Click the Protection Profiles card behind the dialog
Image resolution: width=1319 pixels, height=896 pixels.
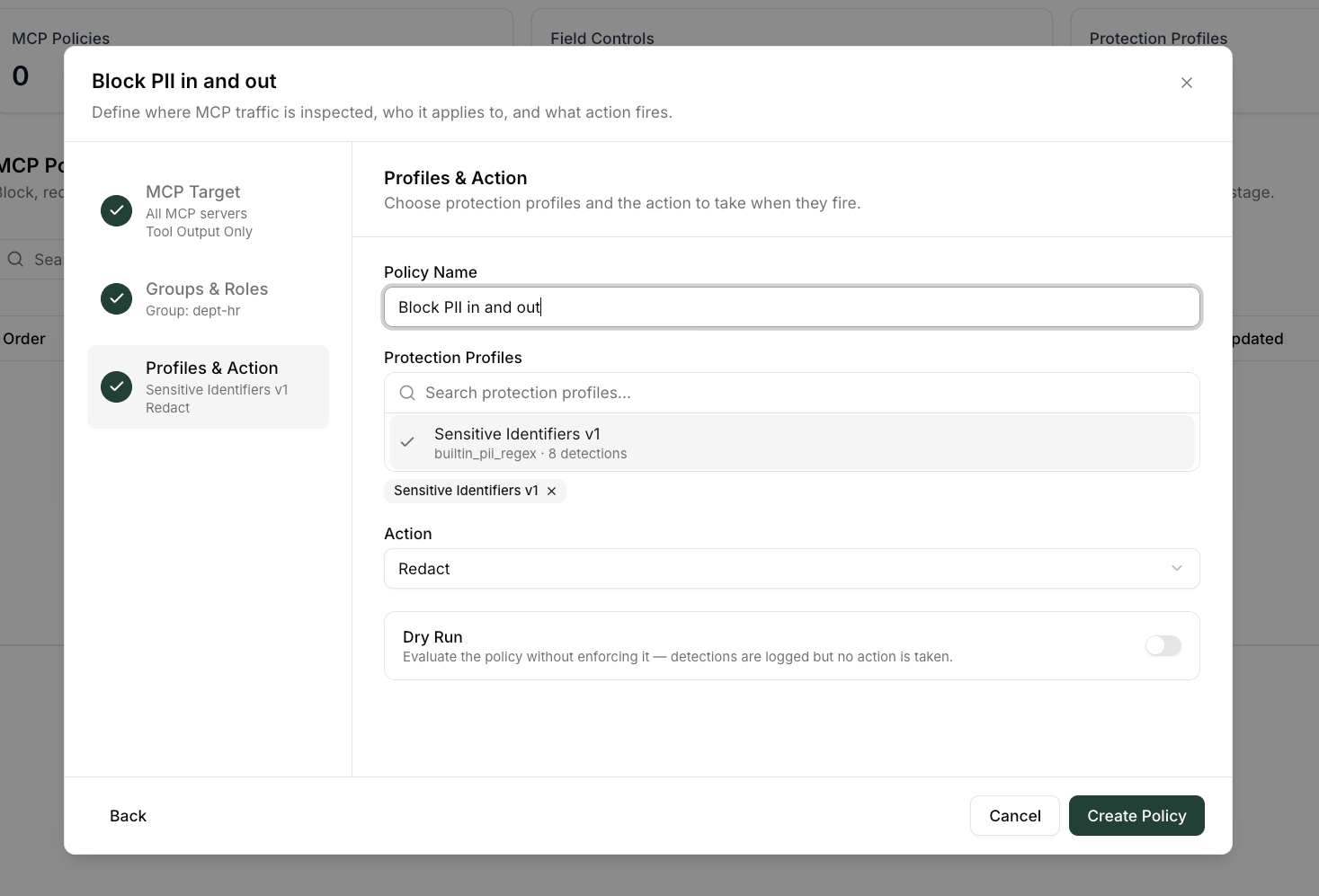[1194, 27]
